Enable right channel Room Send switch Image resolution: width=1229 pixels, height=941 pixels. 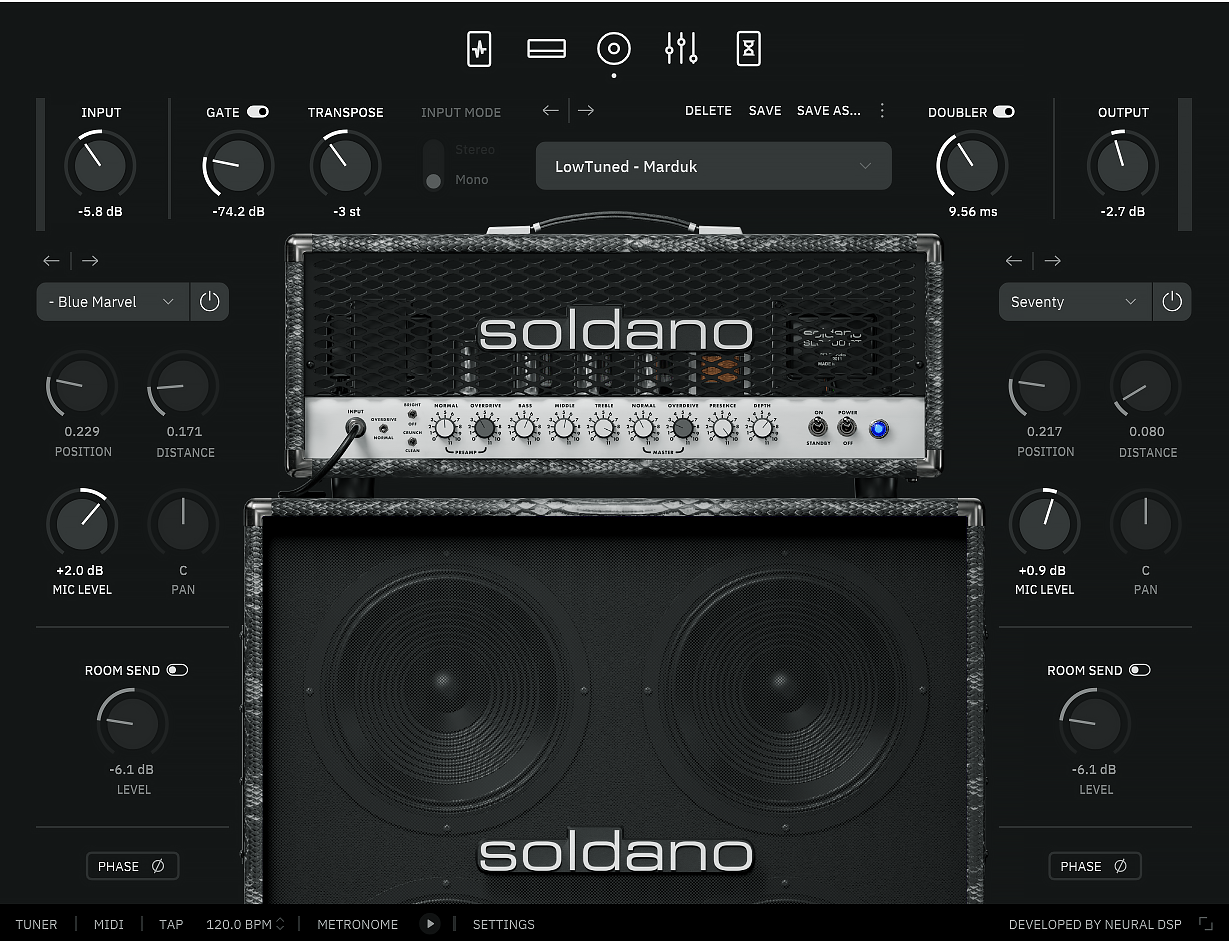(1139, 670)
